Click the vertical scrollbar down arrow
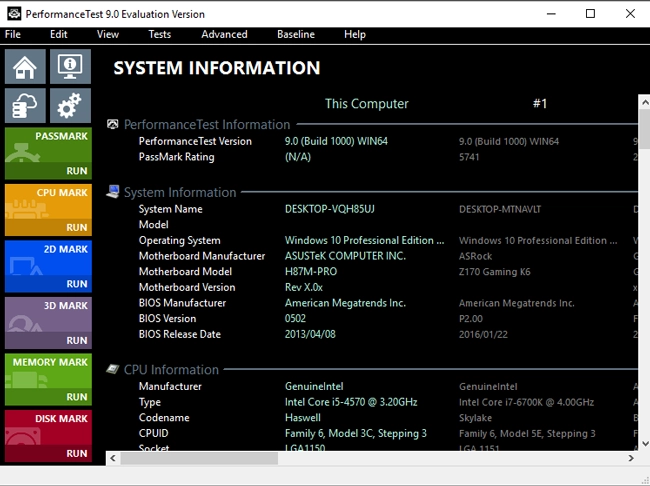Image resolution: width=650 pixels, height=486 pixels. [x=645, y=444]
